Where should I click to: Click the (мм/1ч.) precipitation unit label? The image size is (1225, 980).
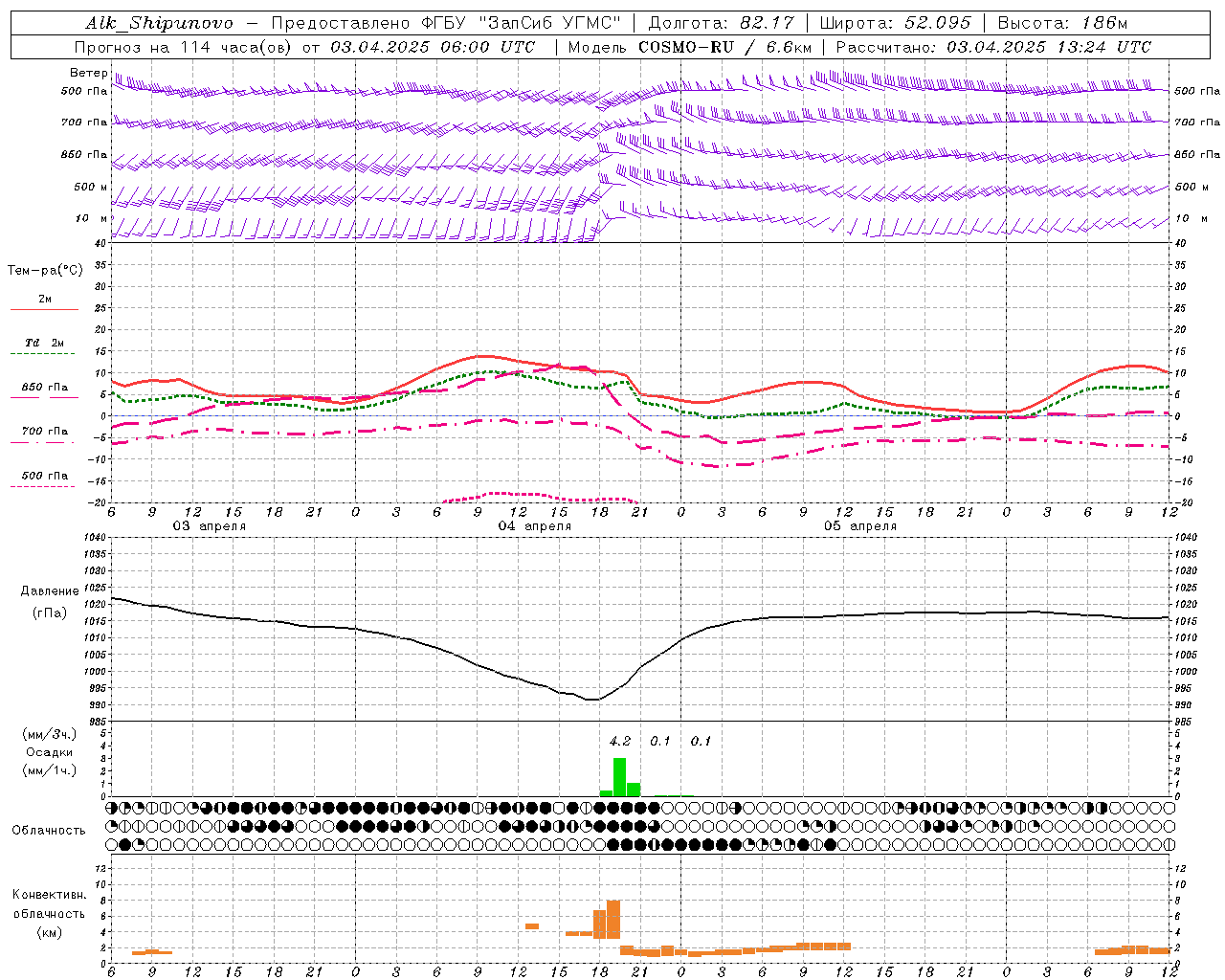50,770
